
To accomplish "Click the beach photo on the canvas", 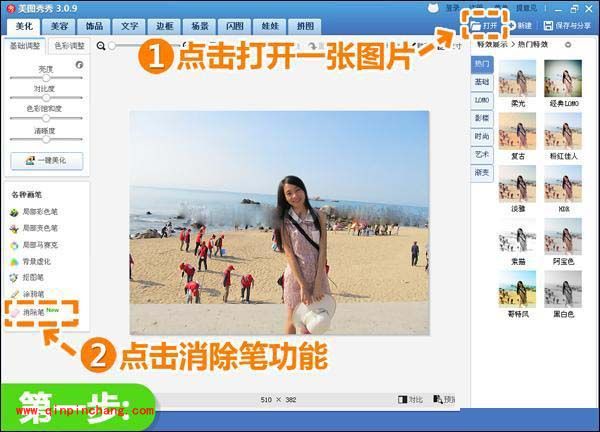I will pos(279,223).
